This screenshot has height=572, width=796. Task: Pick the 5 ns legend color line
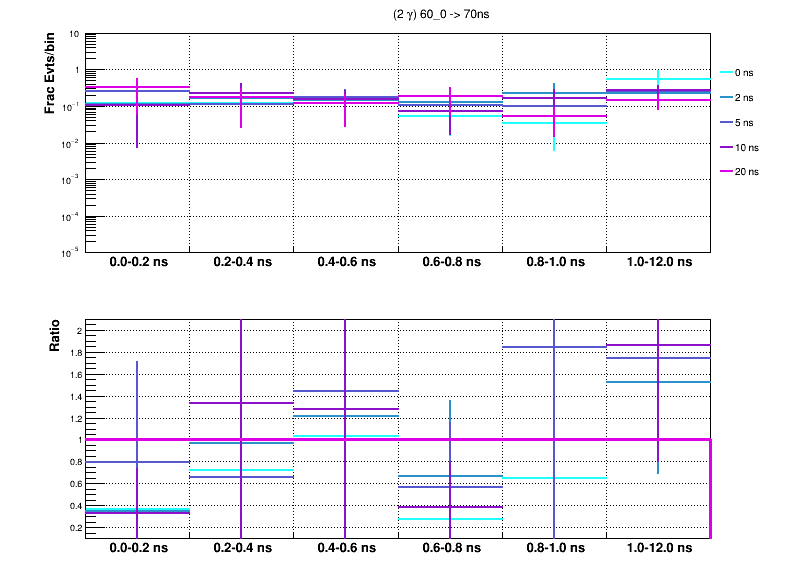[727, 122]
